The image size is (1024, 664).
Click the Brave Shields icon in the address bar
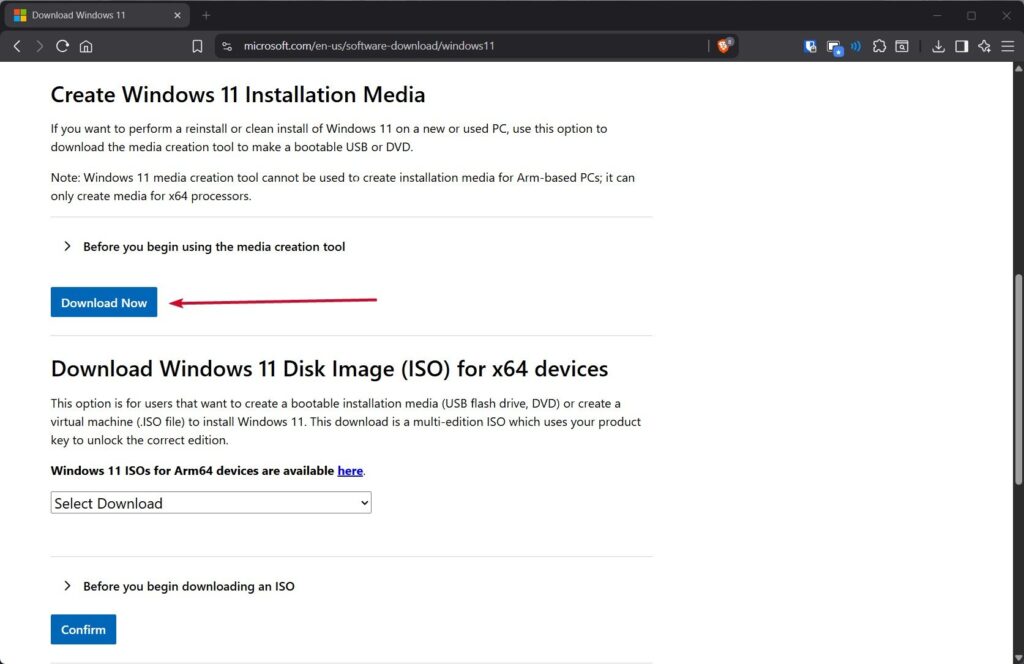[723, 45]
